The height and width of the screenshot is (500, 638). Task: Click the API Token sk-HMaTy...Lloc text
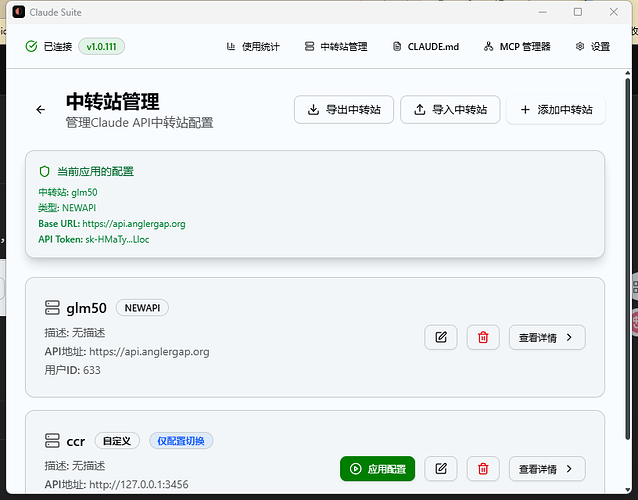pyautogui.click(x=94, y=239)
